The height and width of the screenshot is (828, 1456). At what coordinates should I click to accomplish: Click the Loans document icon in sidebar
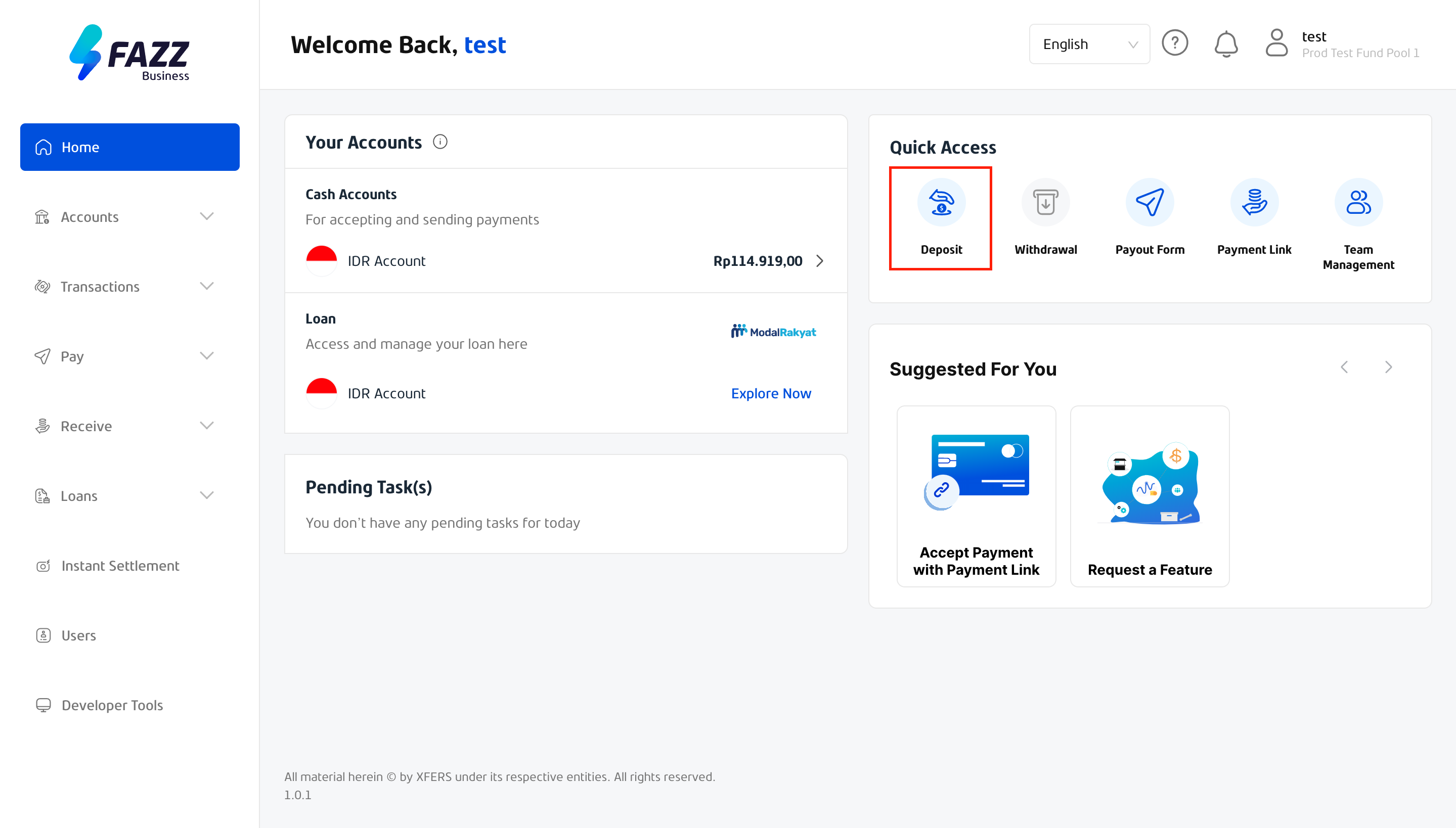click(x=42, y=496)
